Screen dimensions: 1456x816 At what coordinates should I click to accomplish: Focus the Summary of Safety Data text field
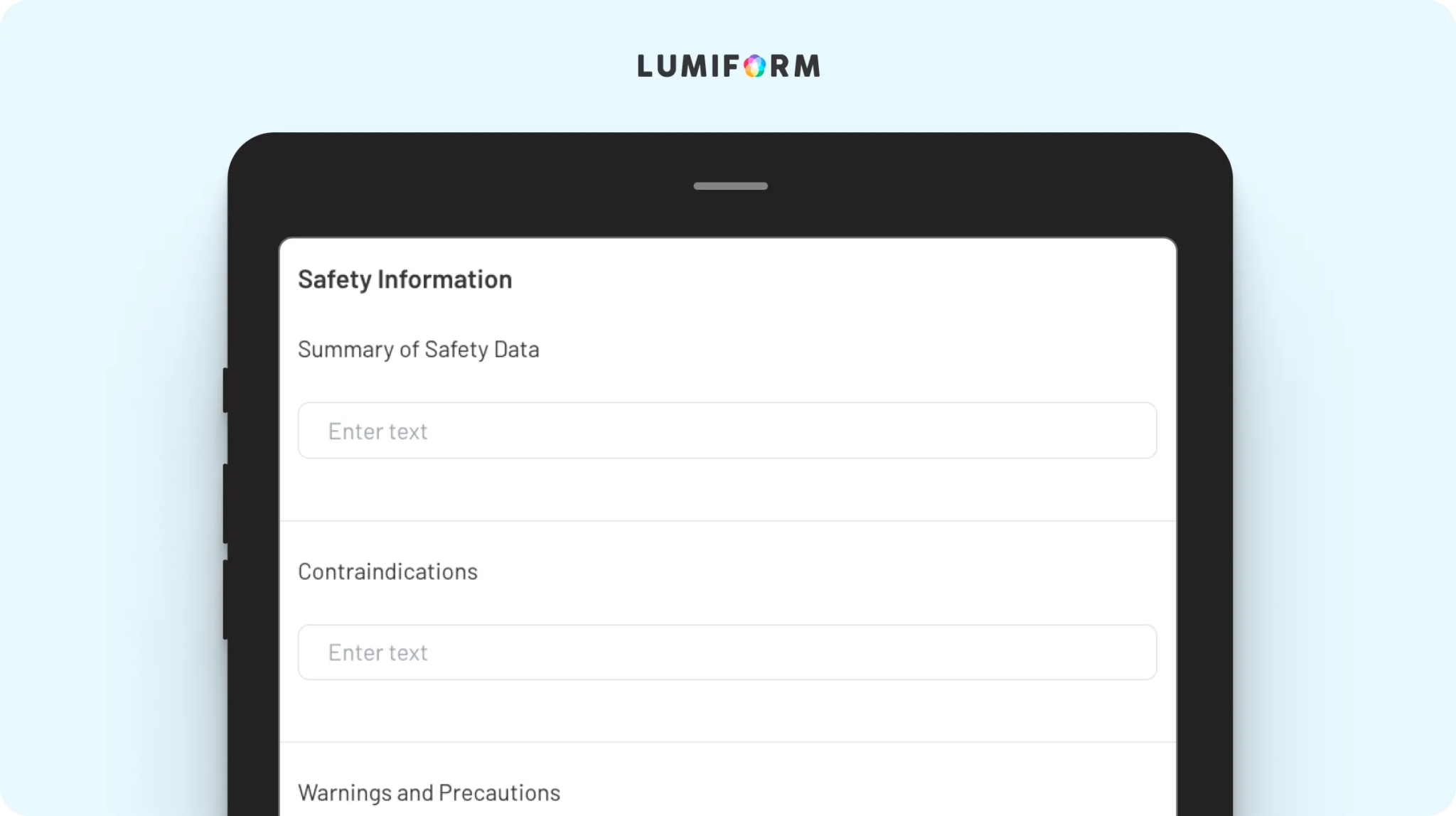point(727,431)
